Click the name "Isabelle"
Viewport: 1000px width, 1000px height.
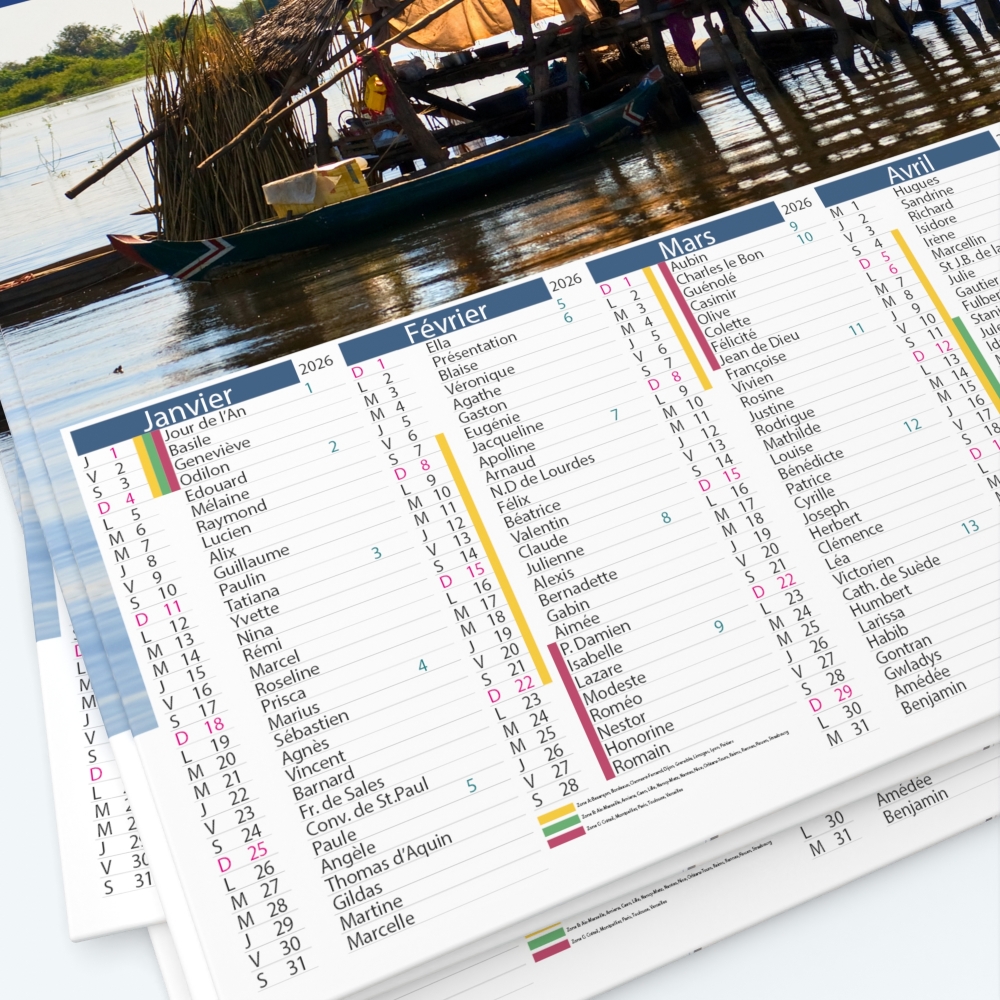tap(594, 656)
